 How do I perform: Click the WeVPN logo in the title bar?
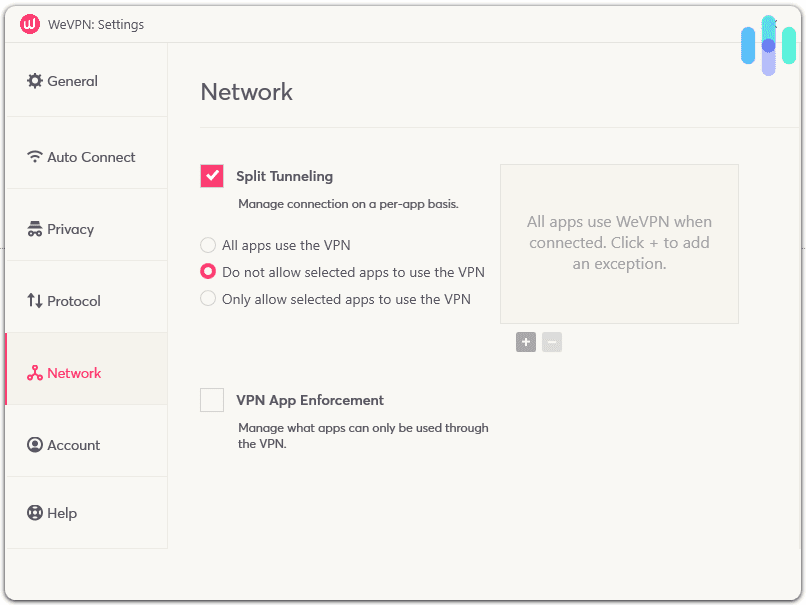click(29, 22)
